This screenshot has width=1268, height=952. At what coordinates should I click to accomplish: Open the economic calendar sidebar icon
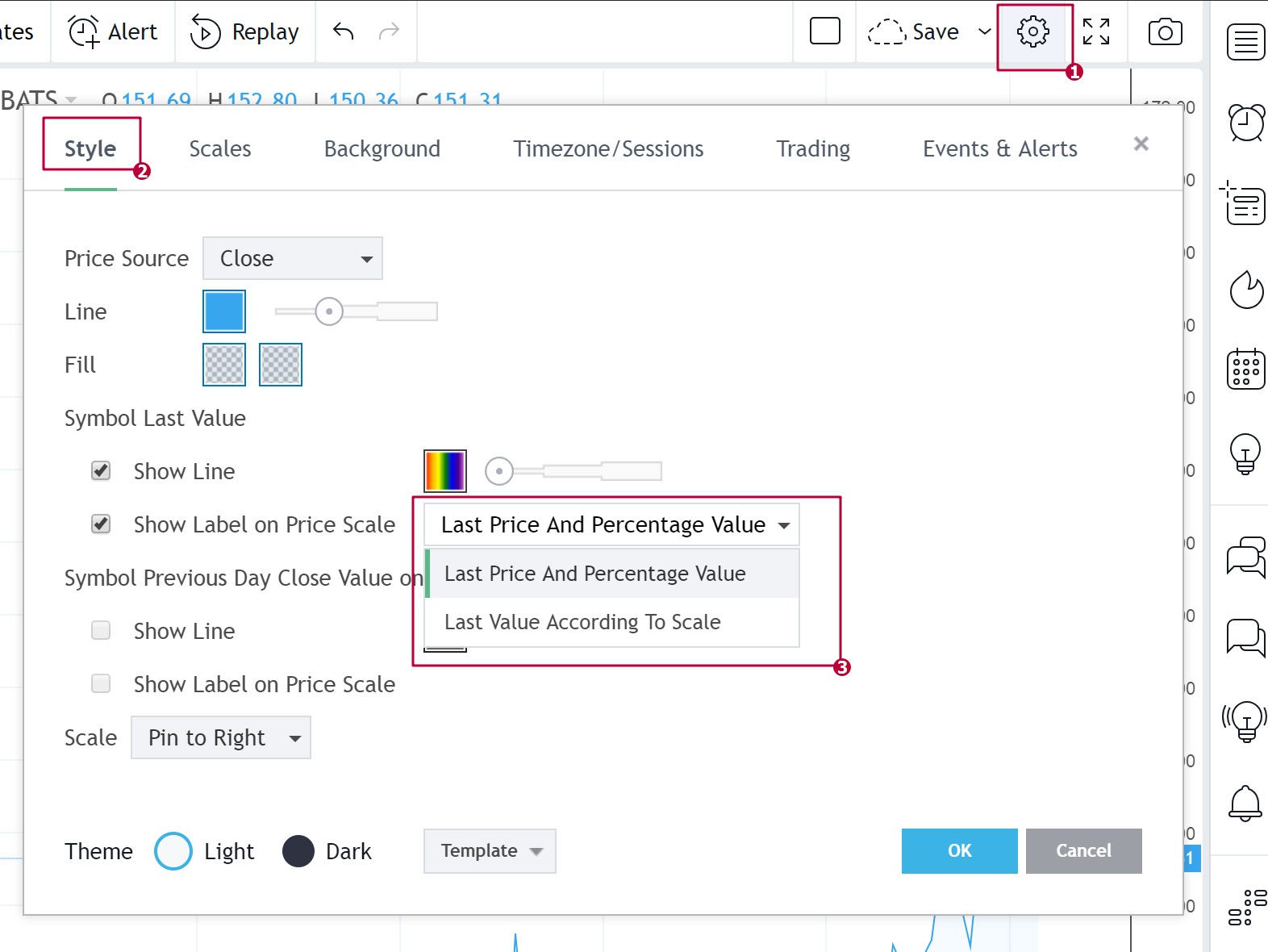(x=1246, y=369)
